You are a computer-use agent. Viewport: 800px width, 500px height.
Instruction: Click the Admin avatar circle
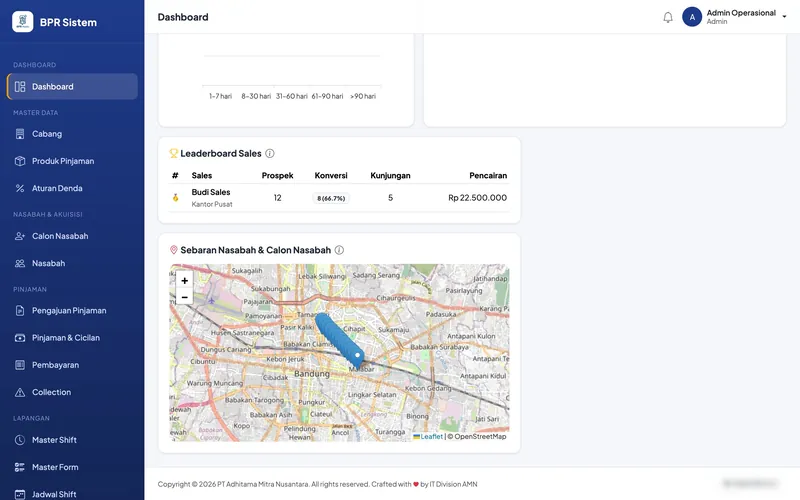pos(692,17)
